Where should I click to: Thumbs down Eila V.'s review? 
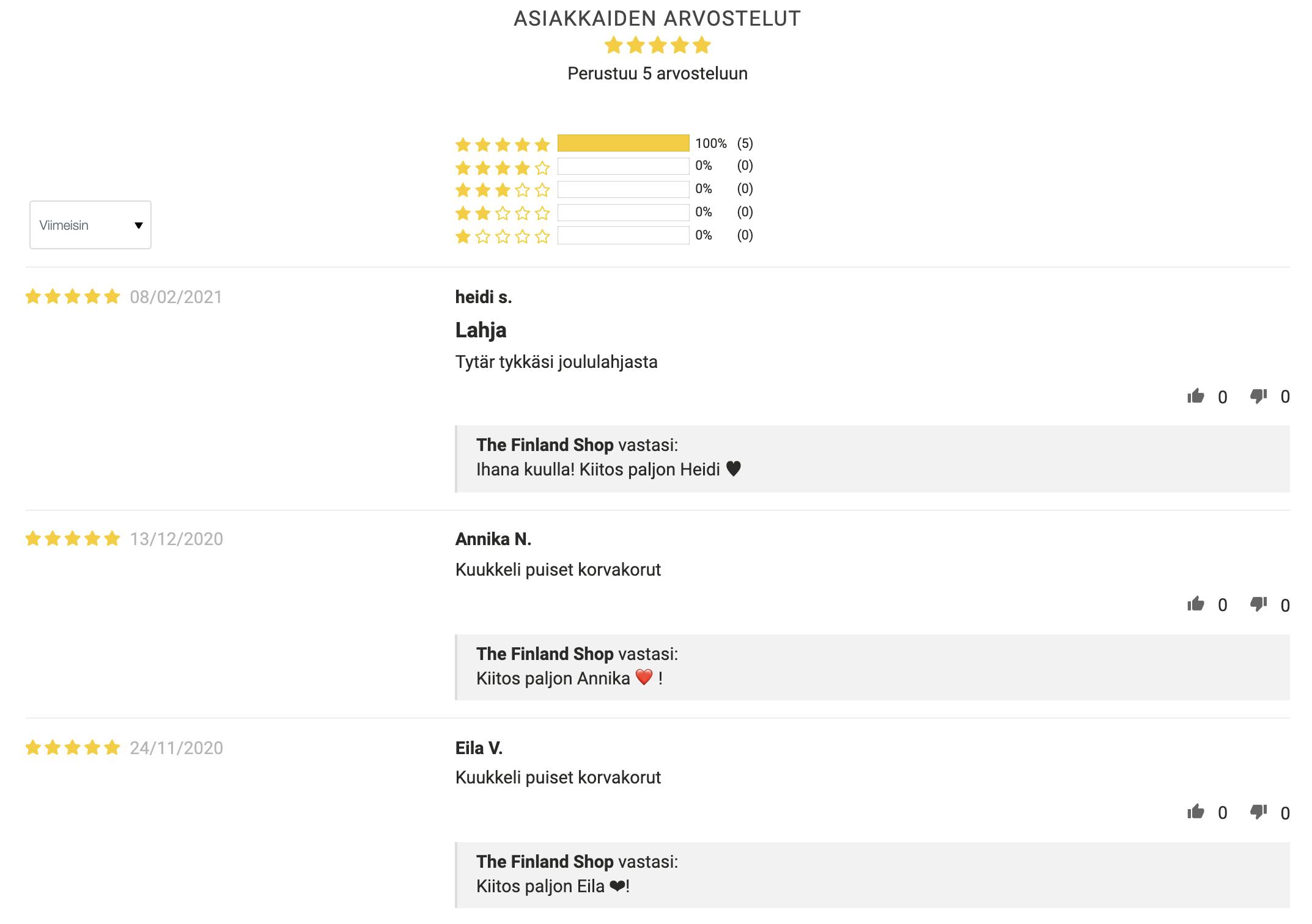click(x=1258, y=812)
